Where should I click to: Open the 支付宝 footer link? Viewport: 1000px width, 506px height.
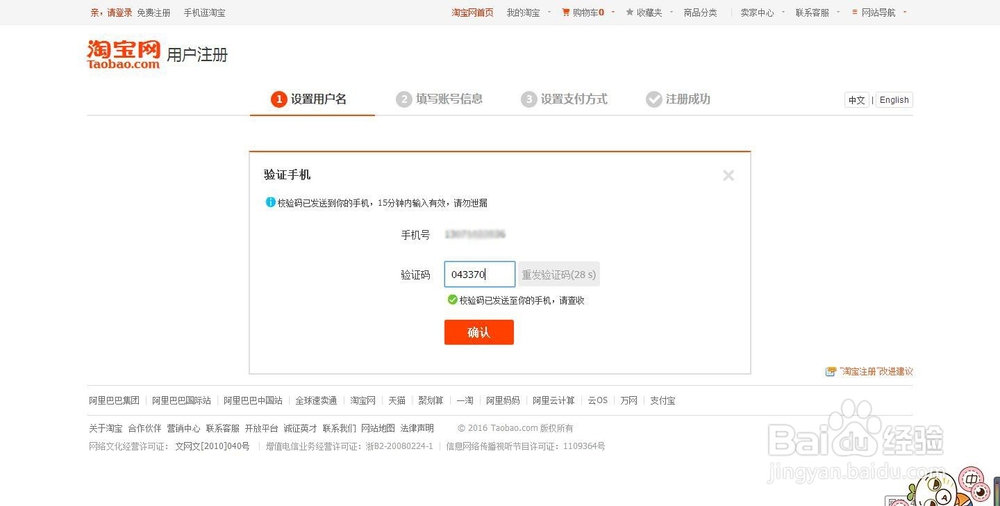(x=663, y=401)
